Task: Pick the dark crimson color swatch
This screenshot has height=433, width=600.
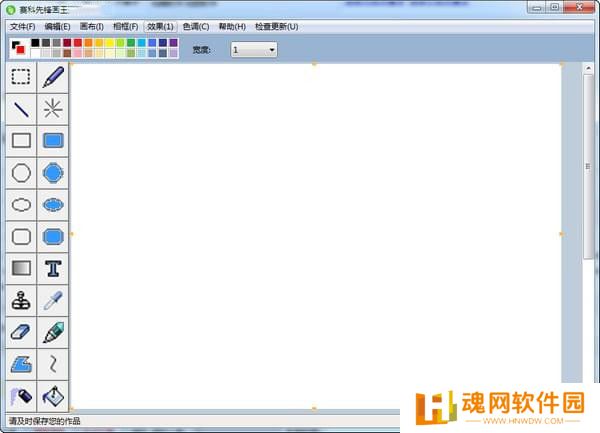Action: tap(67, 42)
